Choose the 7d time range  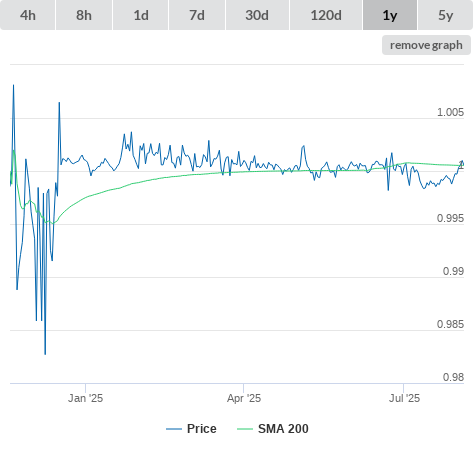tap(197, 15)
